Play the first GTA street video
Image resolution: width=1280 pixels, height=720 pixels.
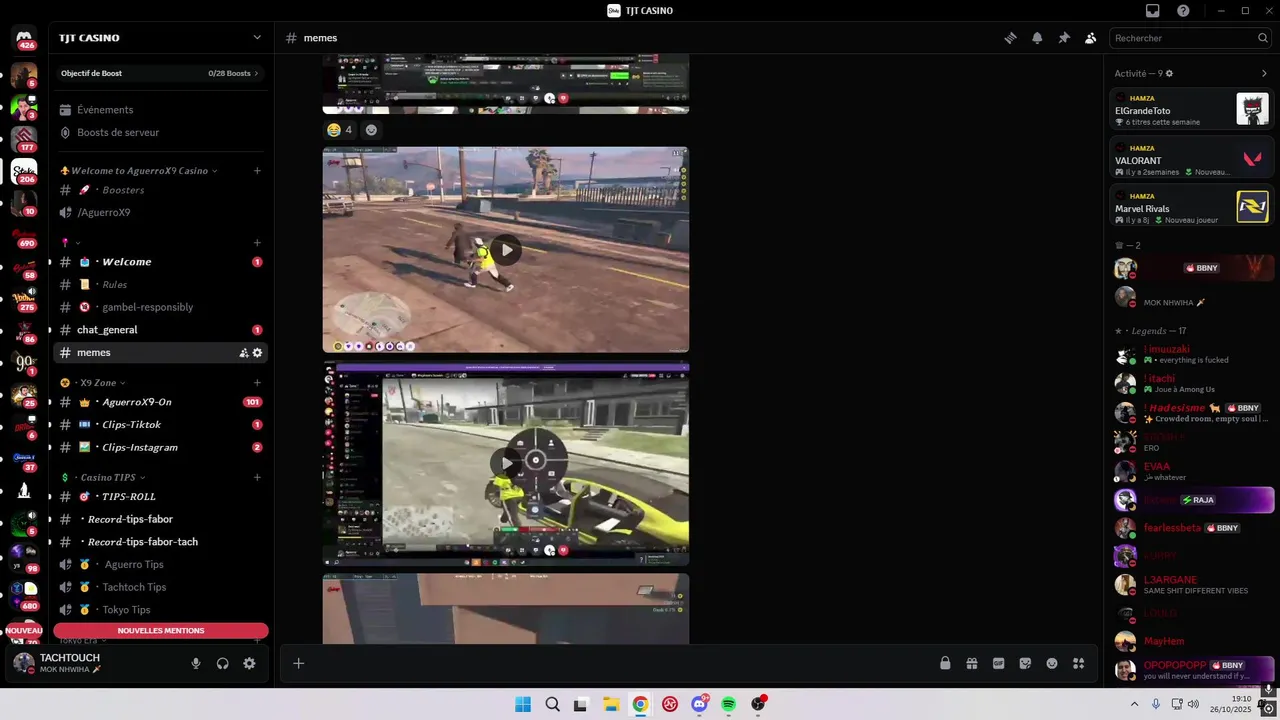[x=506, y=250]
